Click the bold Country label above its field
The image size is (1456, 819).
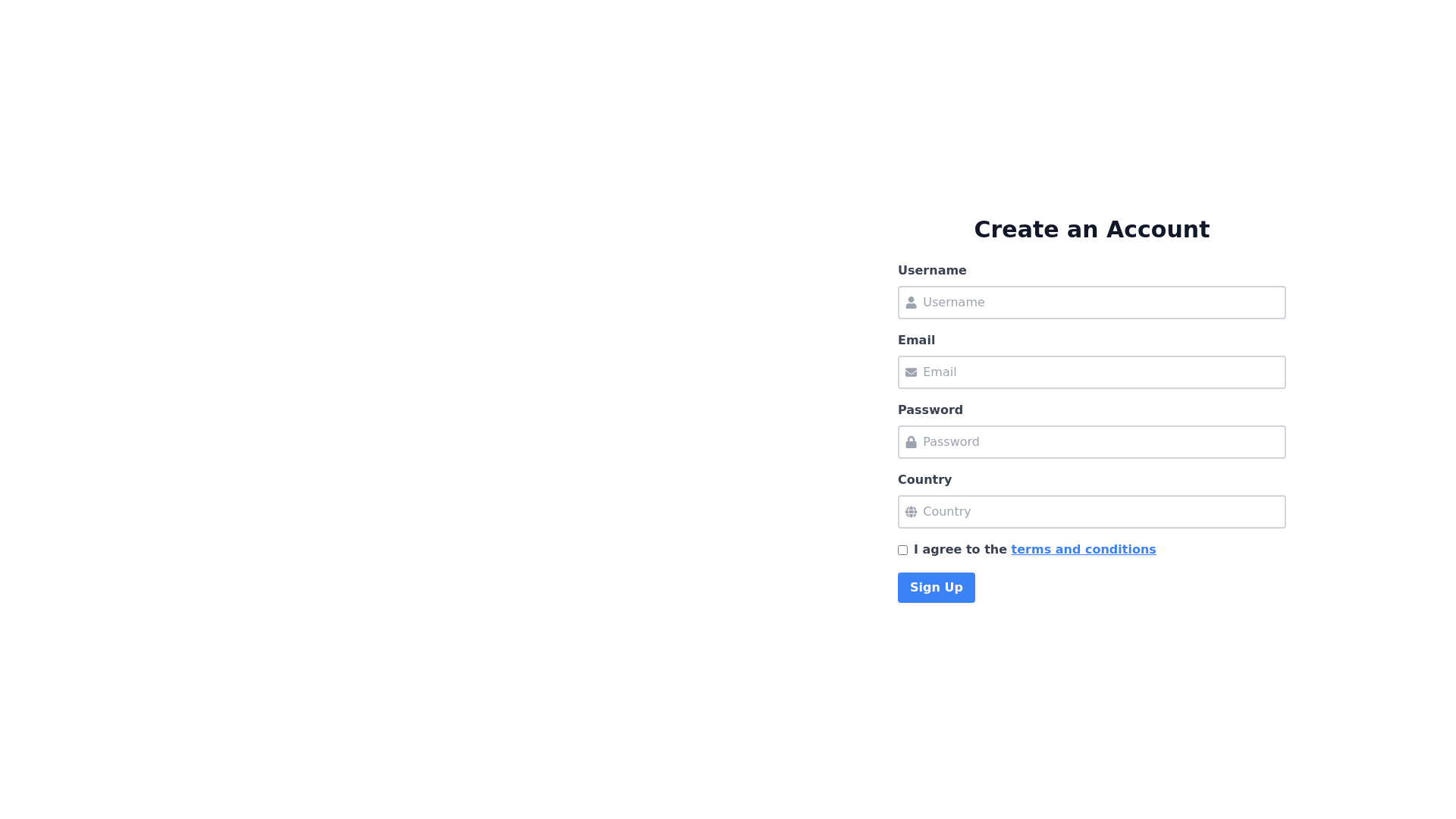[x=924, y=480]
